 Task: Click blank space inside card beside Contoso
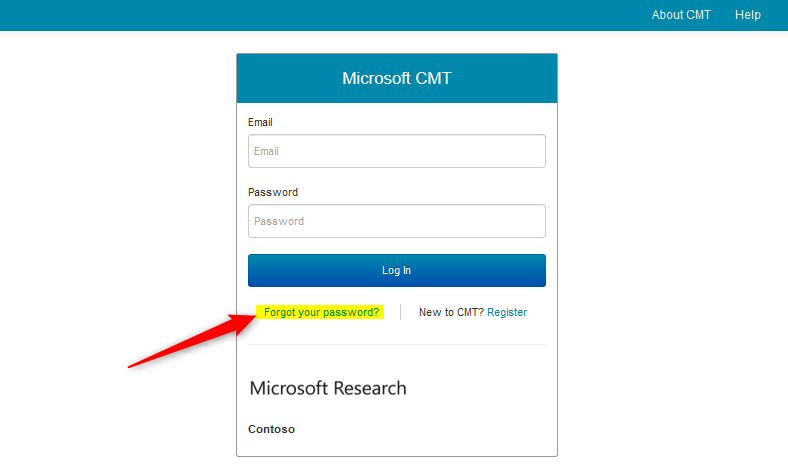pyautogui.click(x=450, y=429)
